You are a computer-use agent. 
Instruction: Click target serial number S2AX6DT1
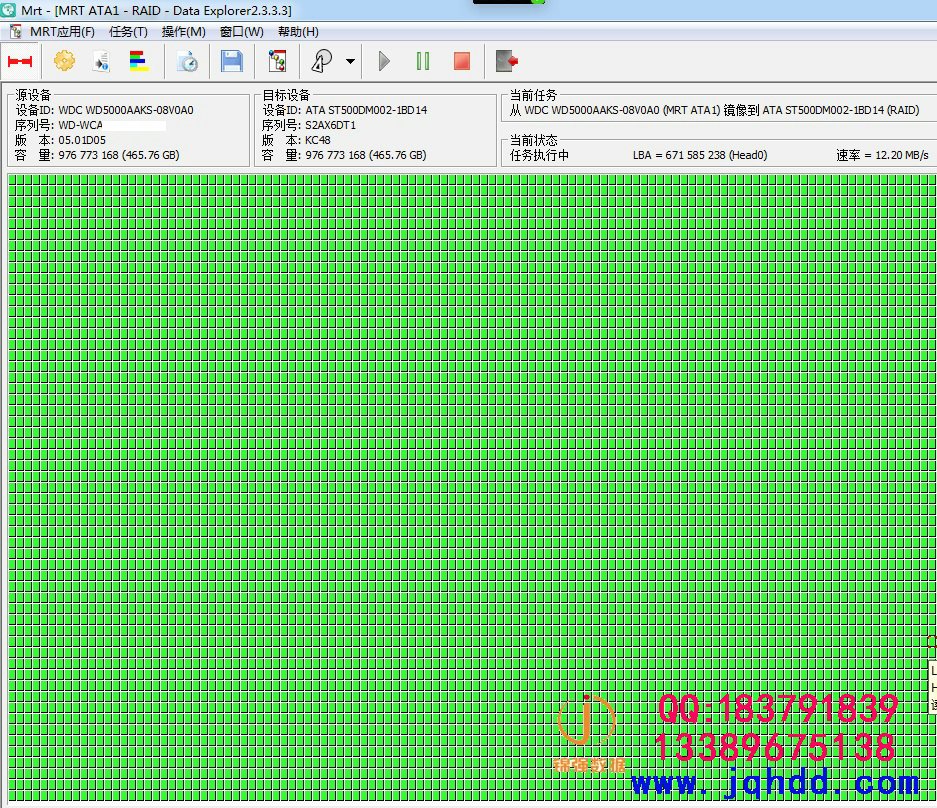(330, 125)
